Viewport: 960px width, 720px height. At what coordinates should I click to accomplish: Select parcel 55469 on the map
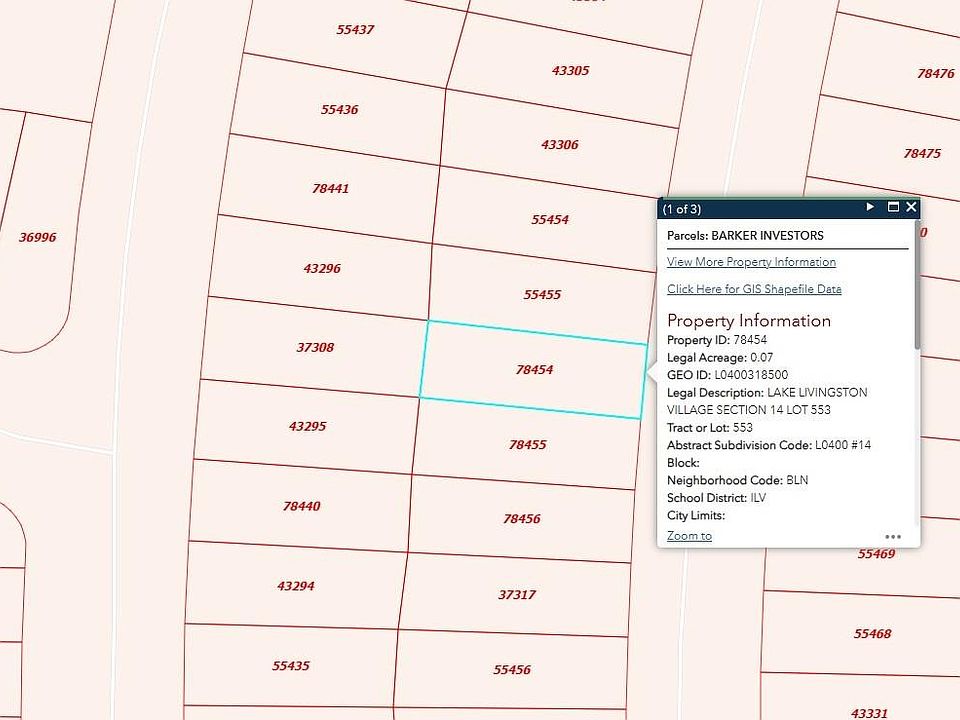coord(876,554)
